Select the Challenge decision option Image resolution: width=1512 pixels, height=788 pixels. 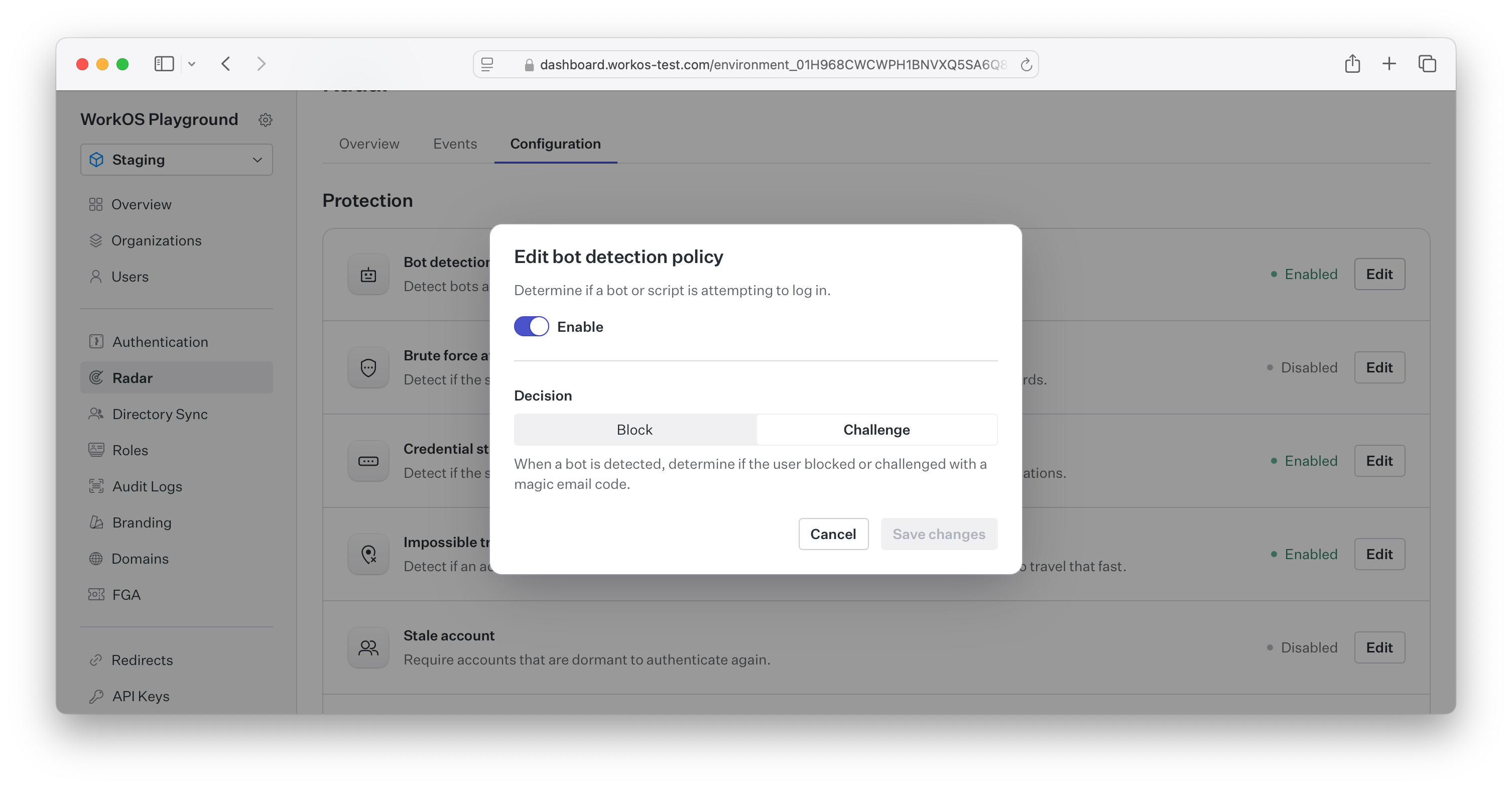coord(876,429)
